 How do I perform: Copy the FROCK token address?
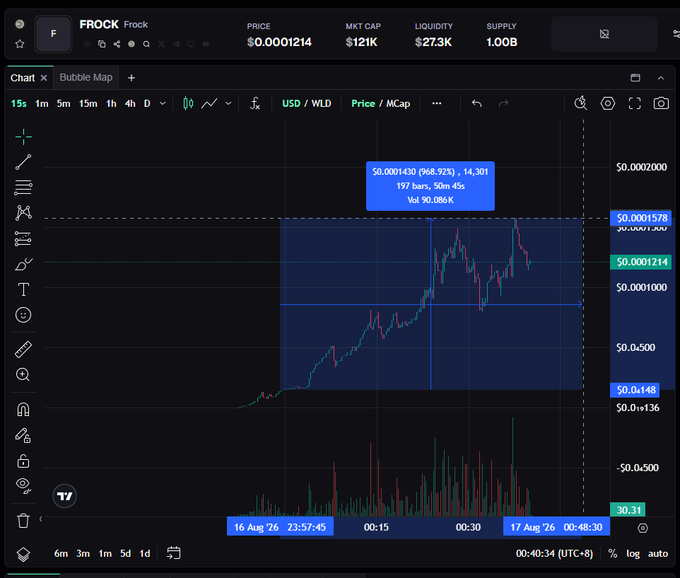click(x=102, y=44)
